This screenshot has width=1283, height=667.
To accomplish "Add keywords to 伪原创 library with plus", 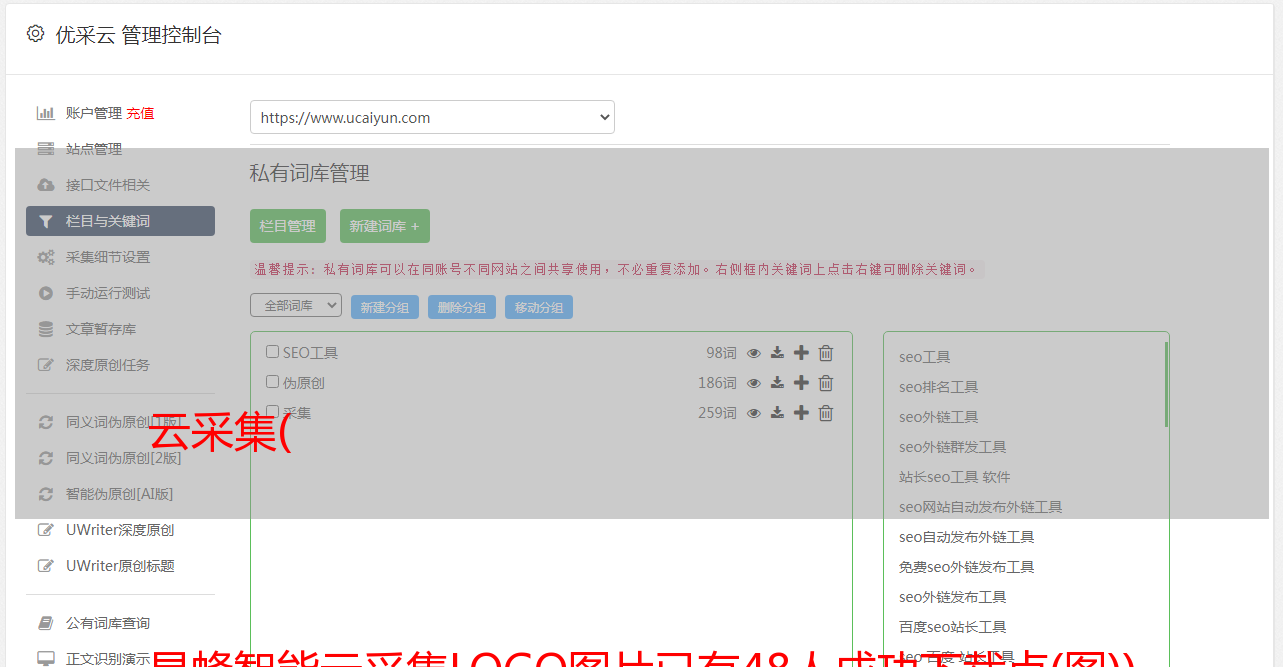I will [x=801, y=383].
